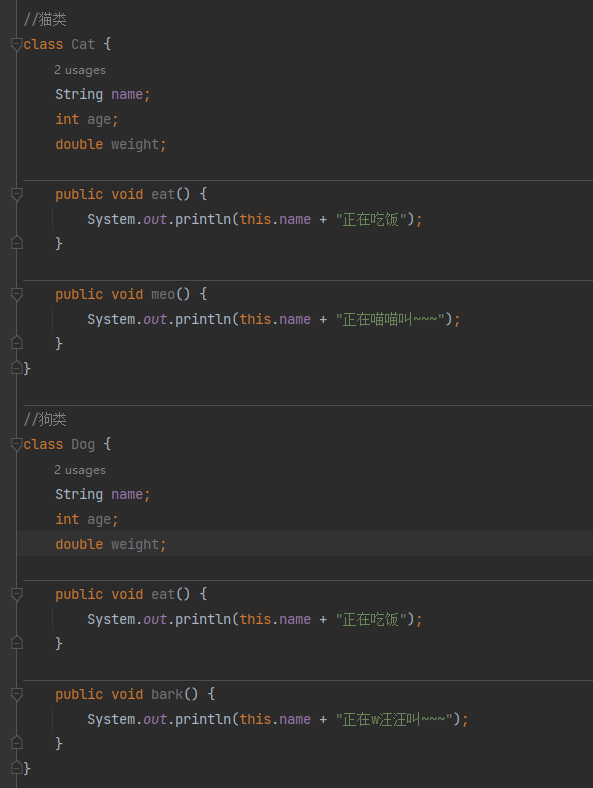Click 'bark' method name

tap(167, 695)
